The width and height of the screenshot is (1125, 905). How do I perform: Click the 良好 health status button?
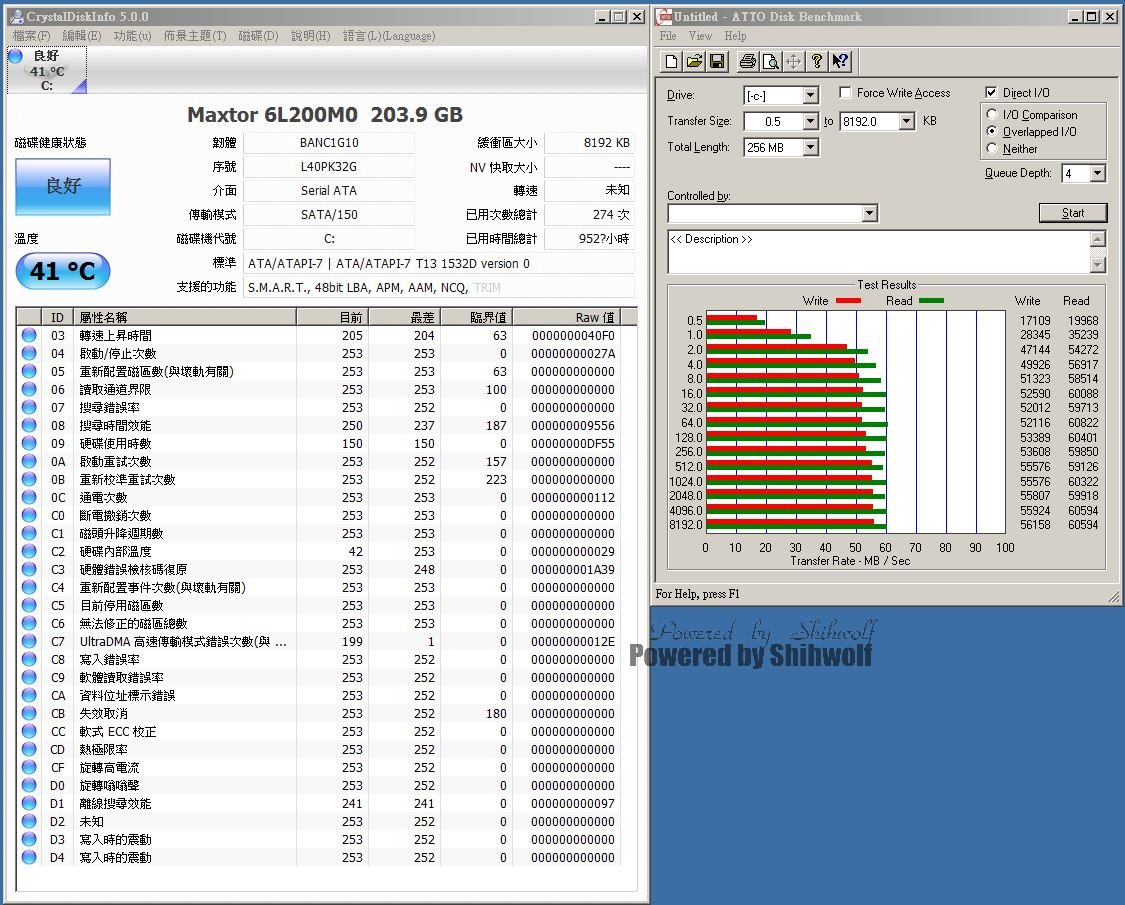(x=63, y=187)
